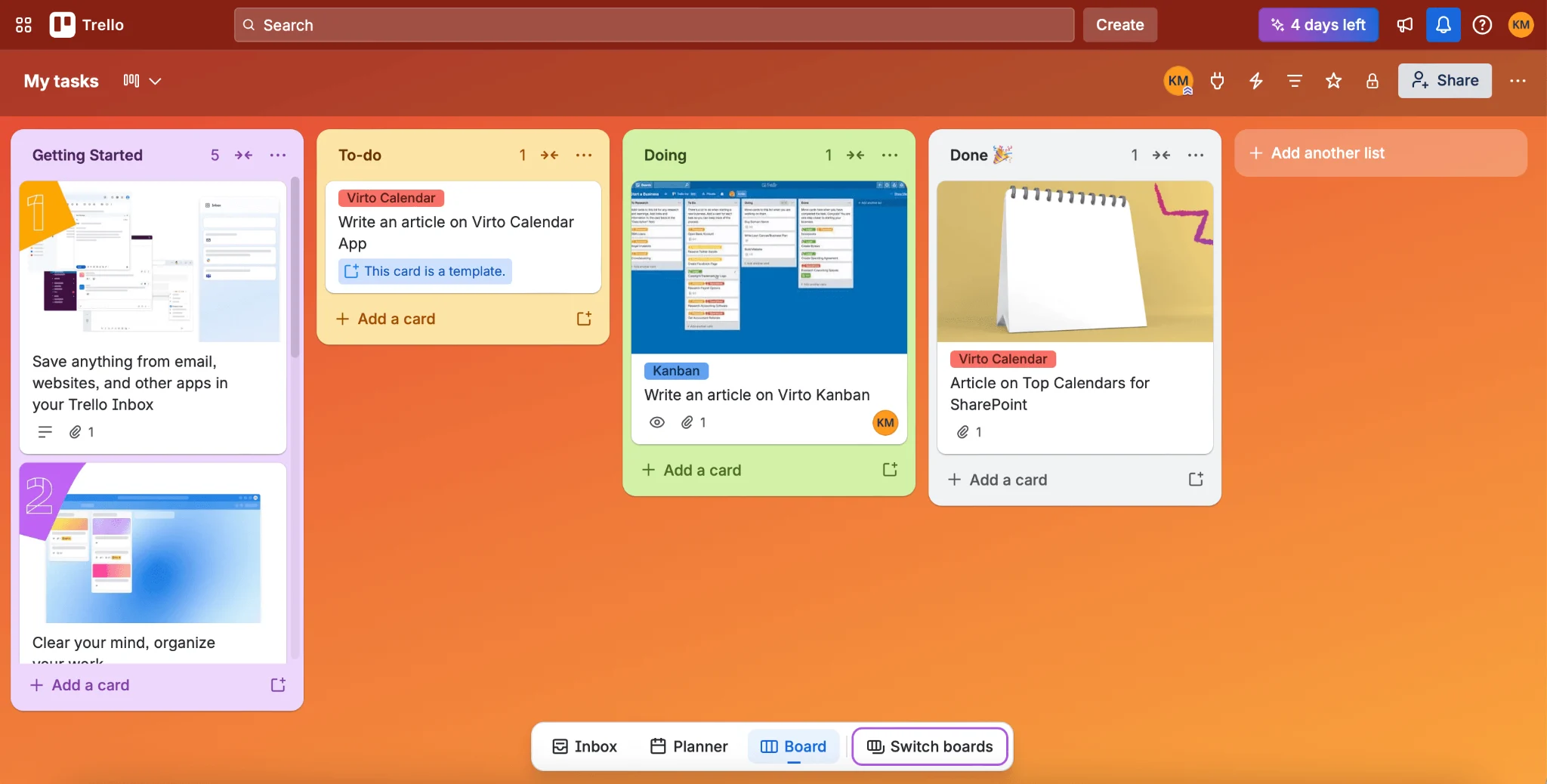Screen dimensions: 1547x784
Task: Collapse the Doing list
Action: [x=855, y=155]
